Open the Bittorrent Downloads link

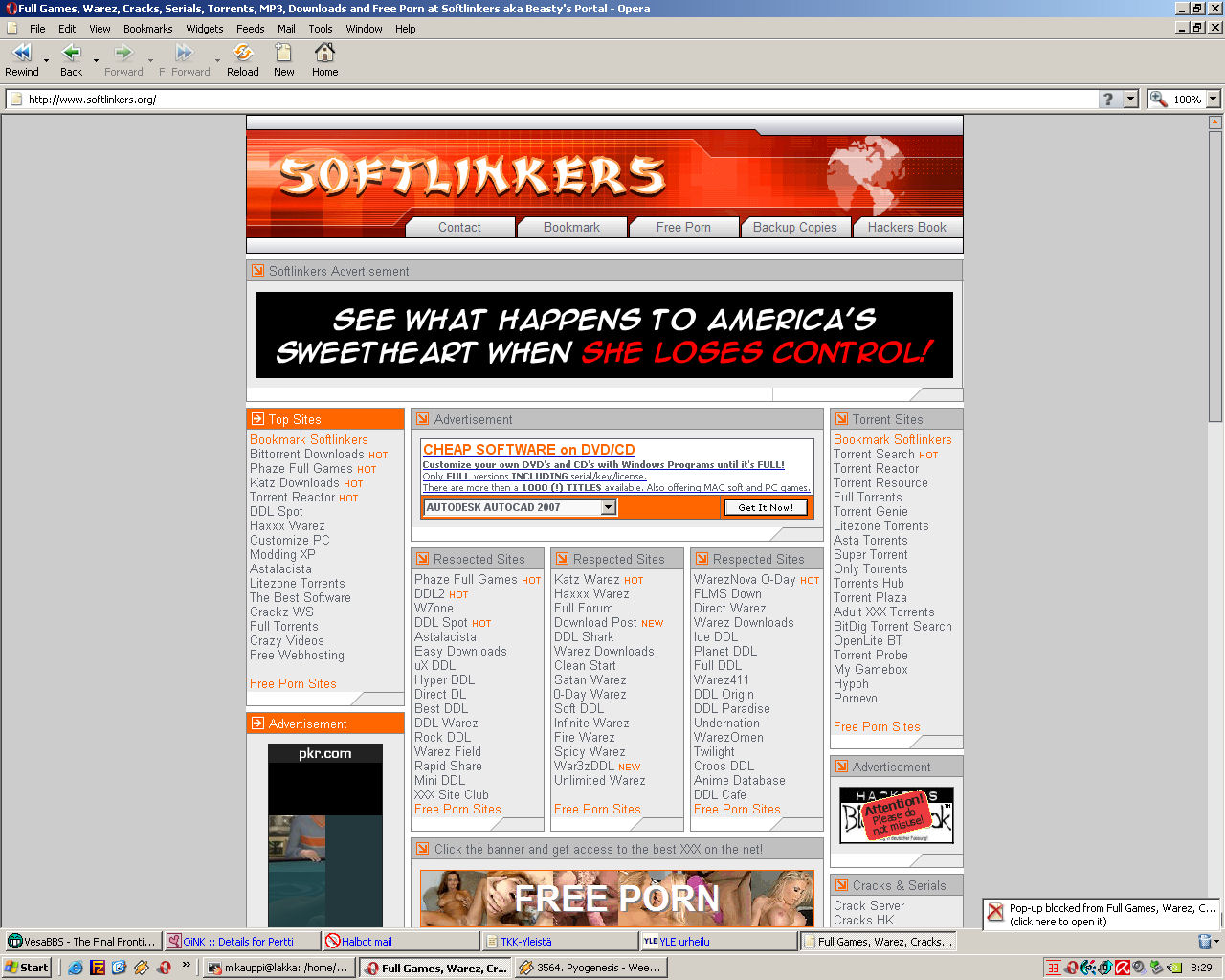(x=307, y=455)
